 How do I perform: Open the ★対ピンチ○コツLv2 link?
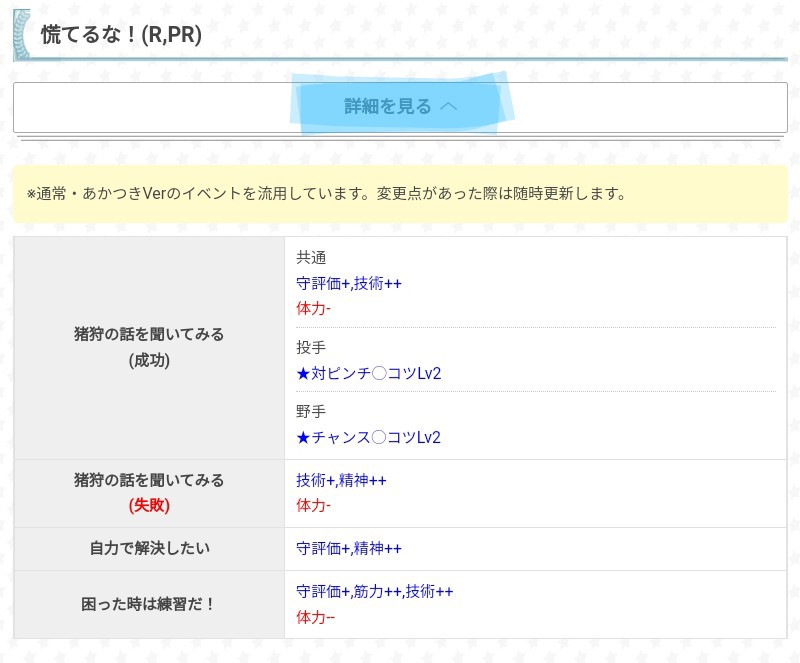pos(368,373)
